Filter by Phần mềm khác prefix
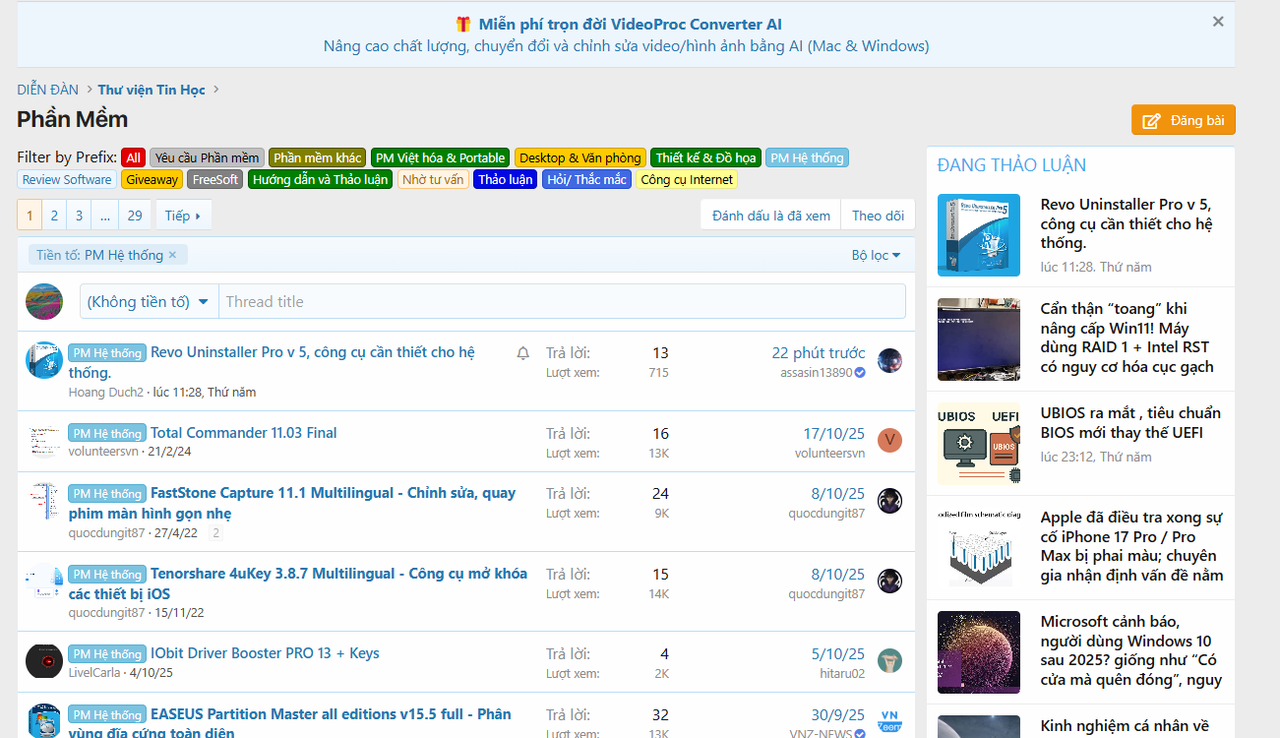The image size is (1280, 738). (x=318, y=158)
